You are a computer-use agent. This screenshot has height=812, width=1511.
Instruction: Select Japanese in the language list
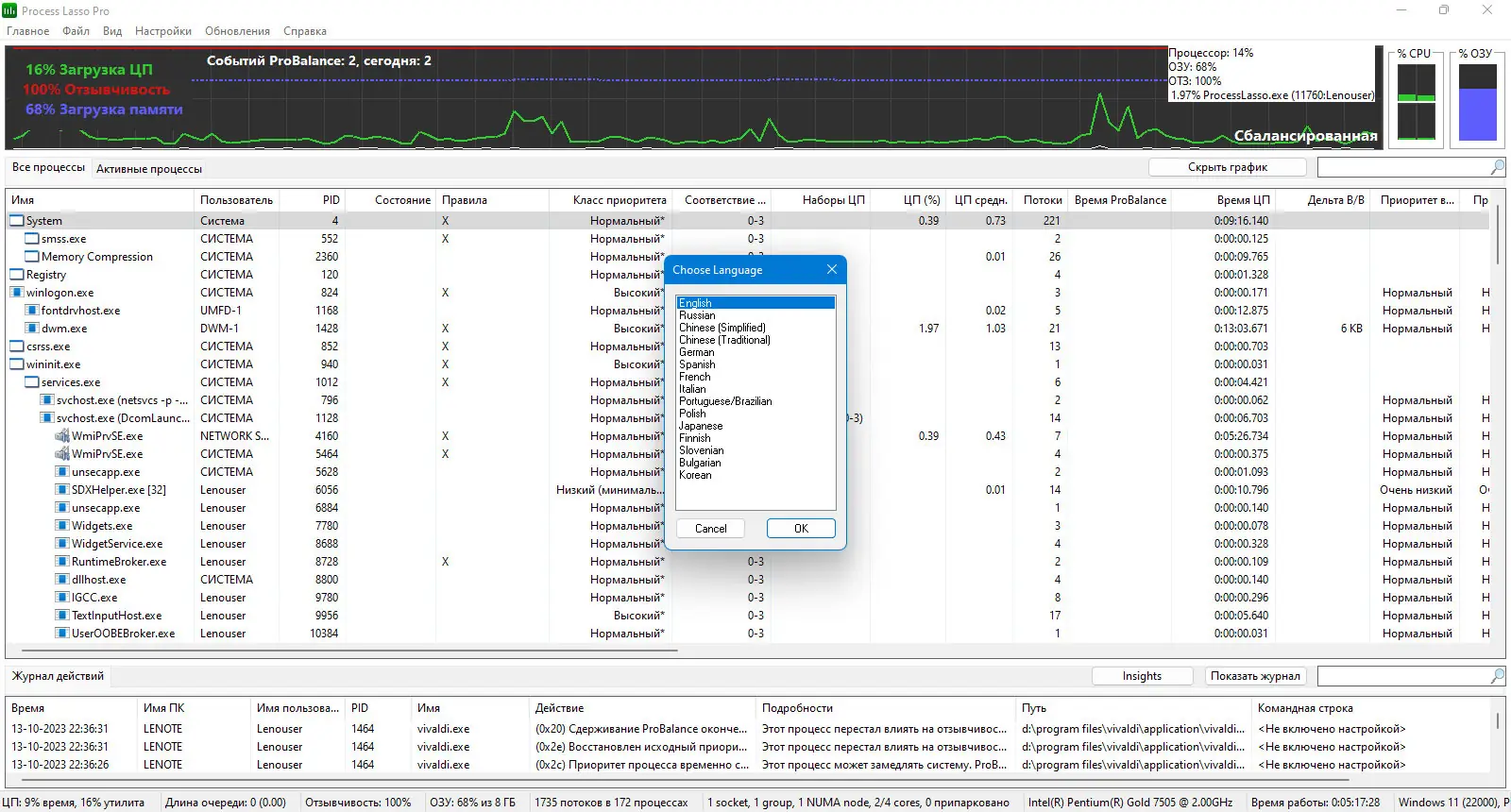[x=755, y=426]
